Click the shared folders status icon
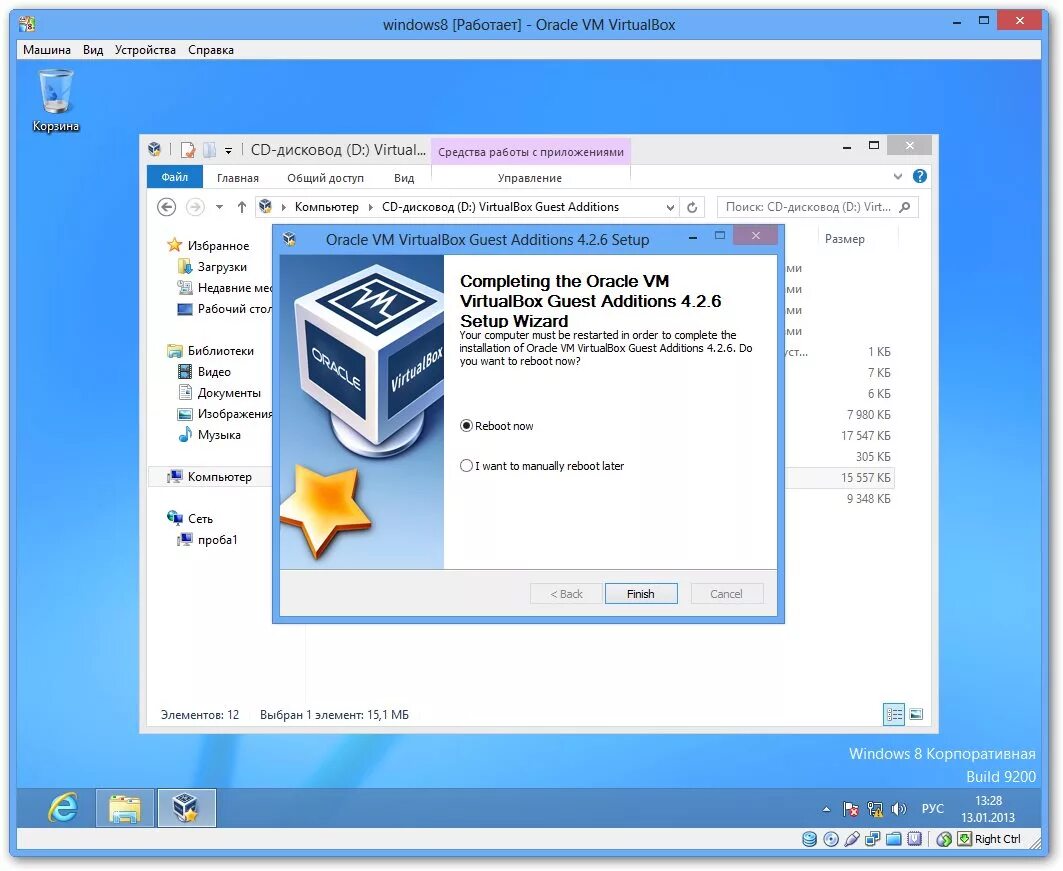This screenshot has width=1063, height=871. tap(894, 839)
